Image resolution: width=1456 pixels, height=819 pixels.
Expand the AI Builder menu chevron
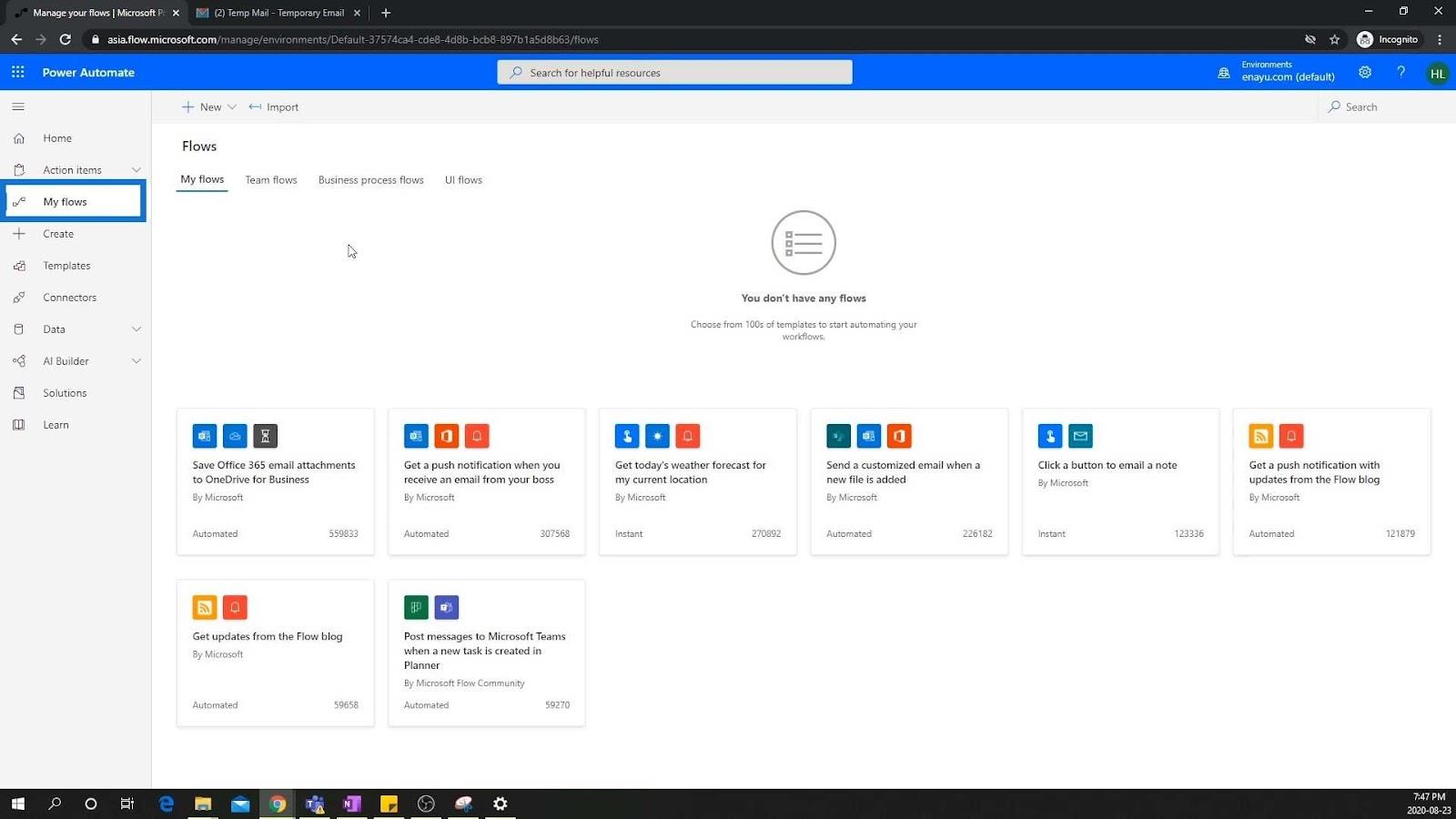136,361
